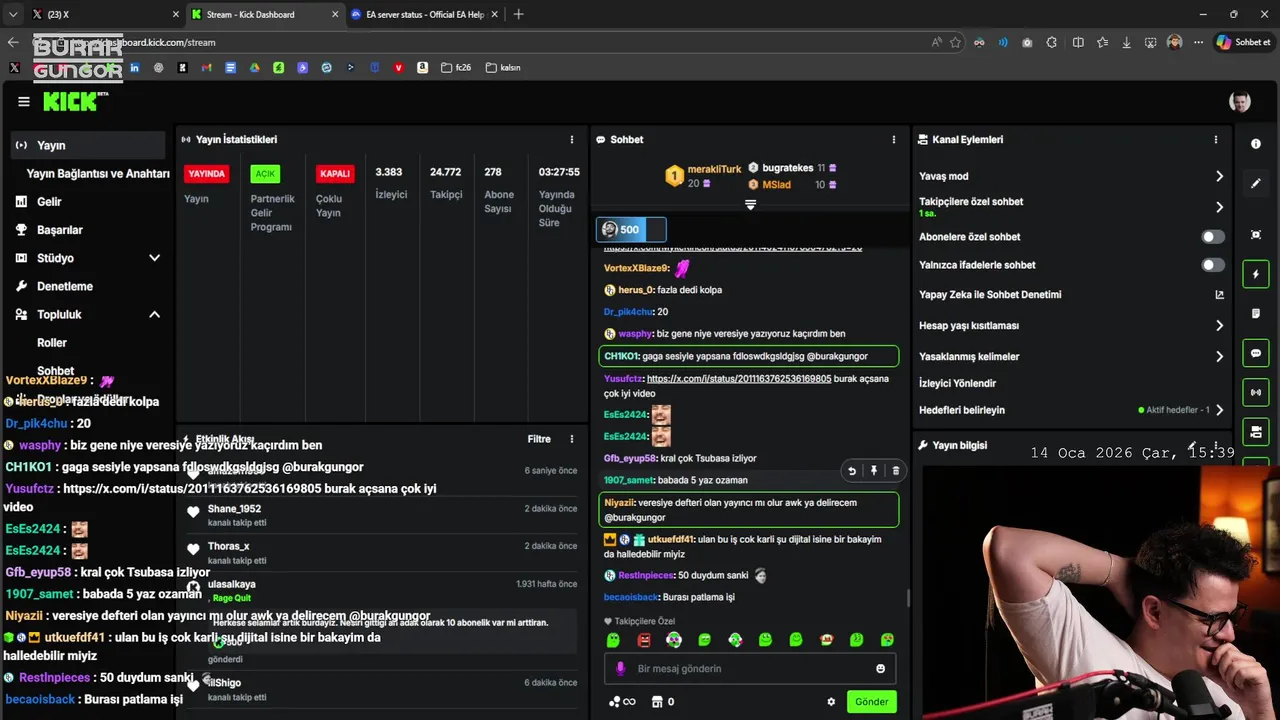Viewport: 1280px width, 720px height.
Task: Pin the hovered chat message
Action: point(873,471)
